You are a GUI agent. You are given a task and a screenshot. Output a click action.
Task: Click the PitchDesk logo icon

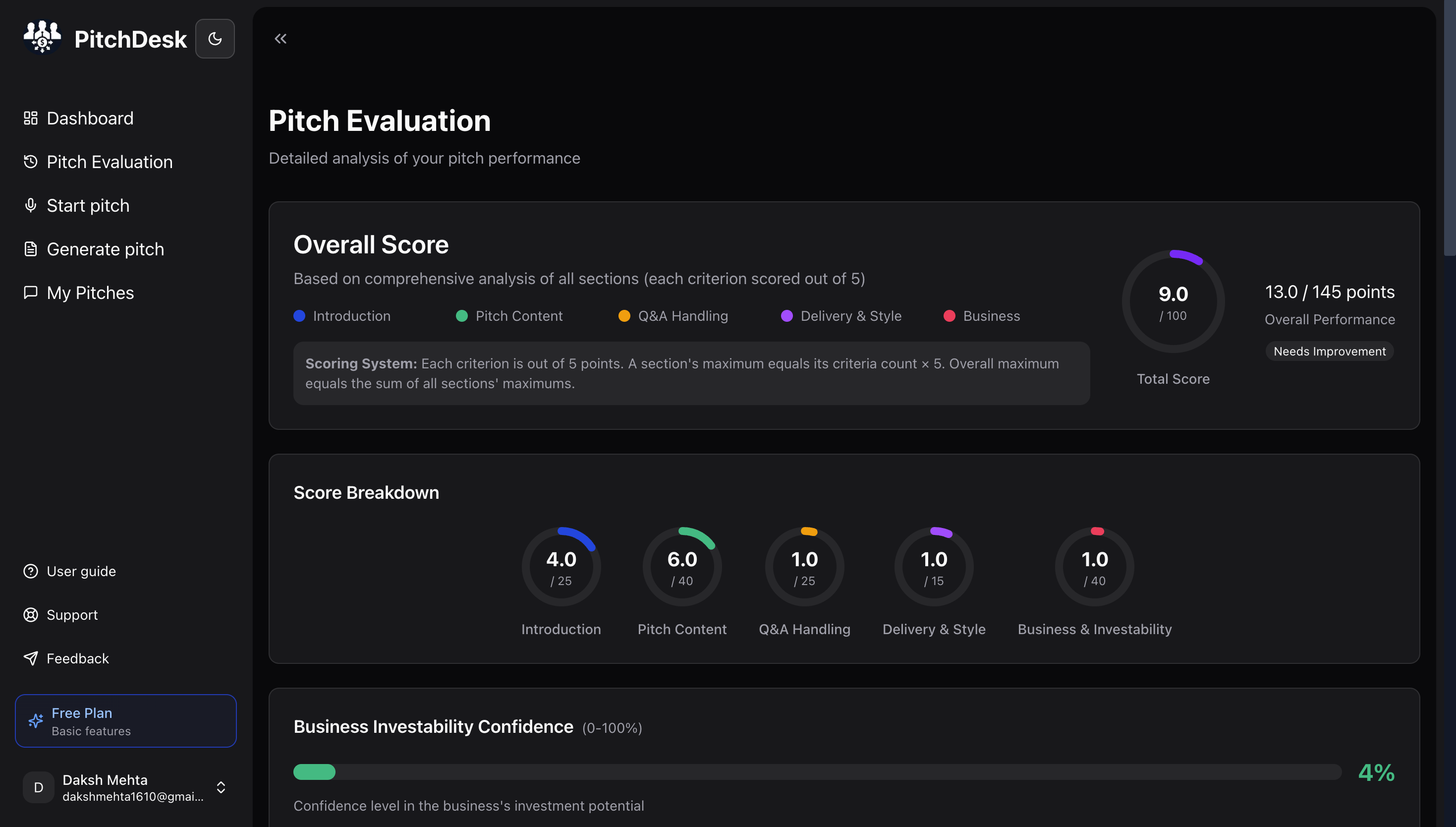click(x=42, y=38)
